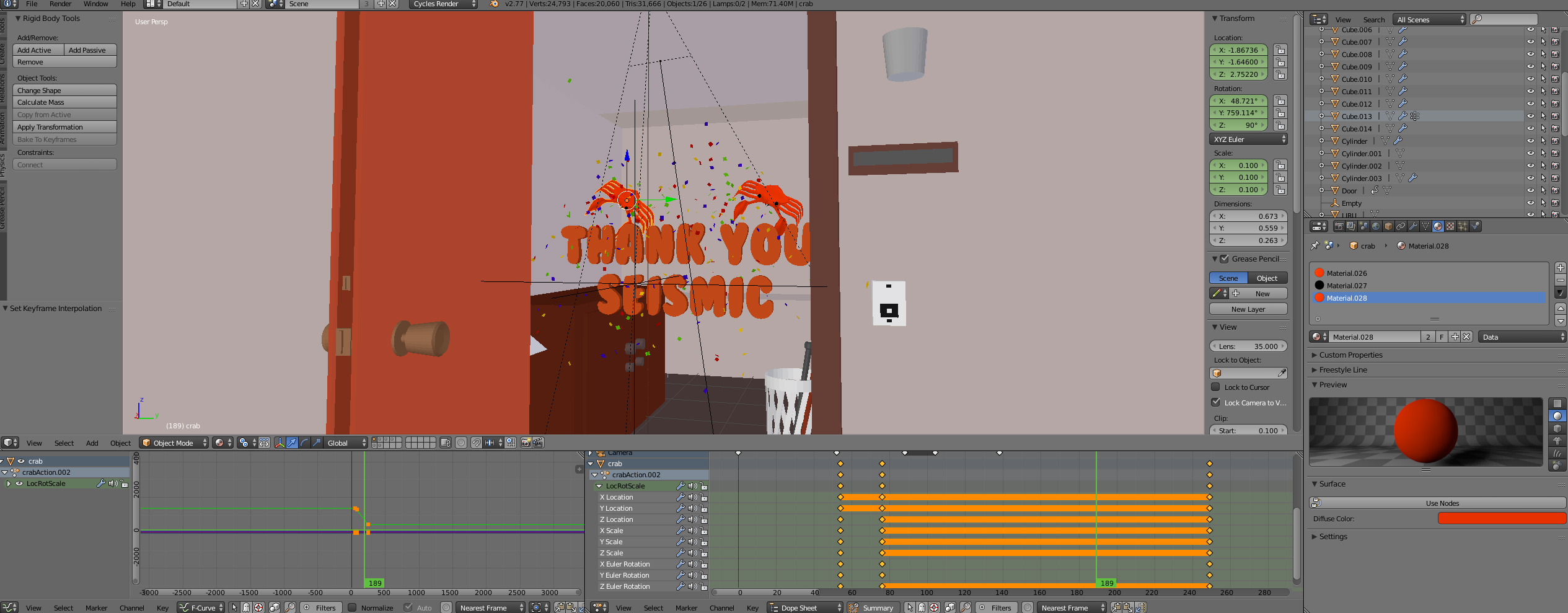Lock X location value
This screenshot has width=1568, height=613.
click(1280, 50)
